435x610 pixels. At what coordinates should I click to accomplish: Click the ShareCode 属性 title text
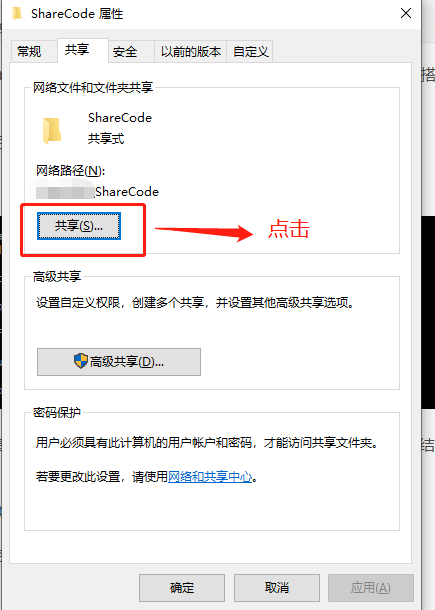click(77, 14)
